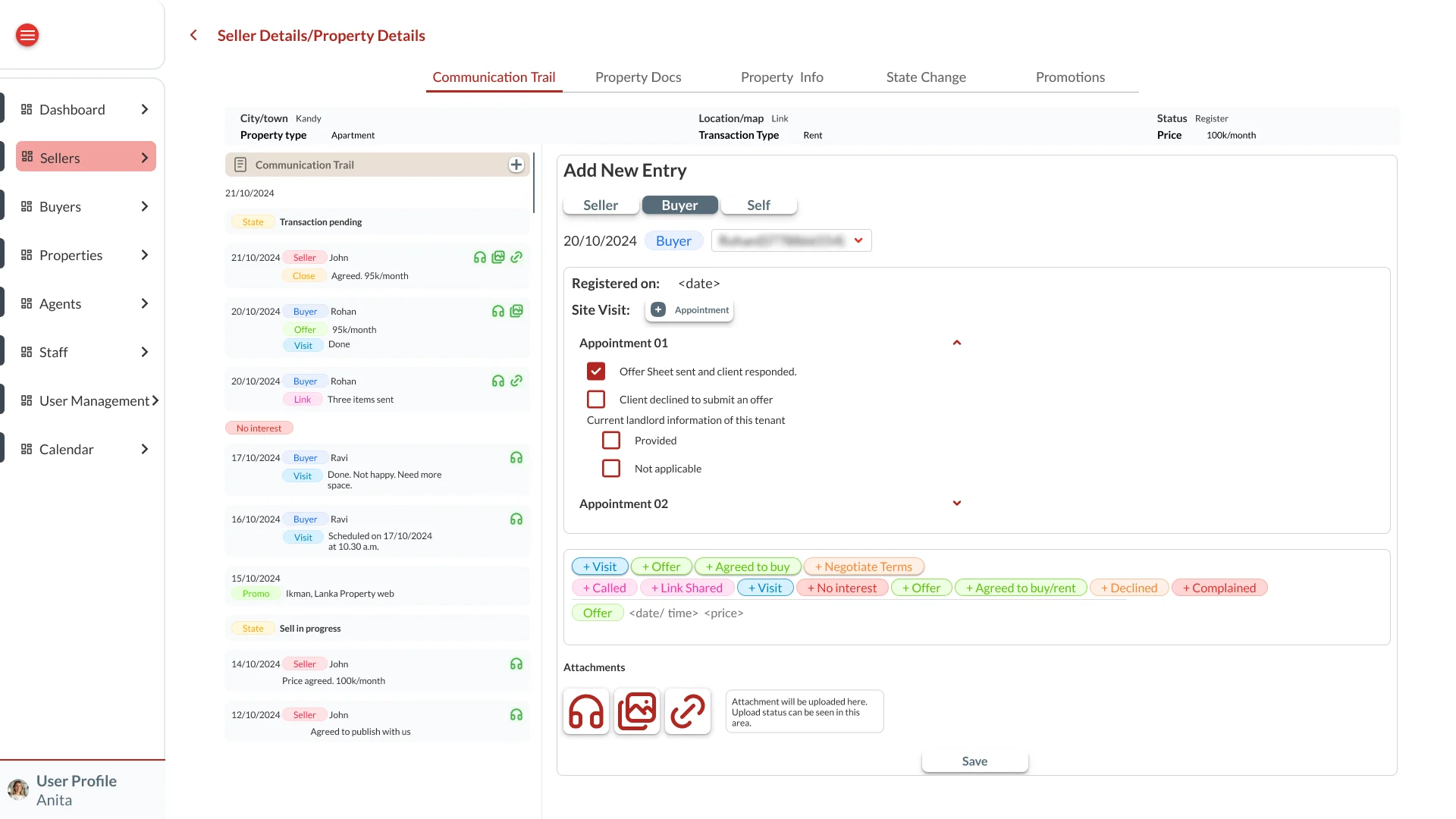The width and height of the screenshot is (1456, 819).
Task: Click large headphones audio attachment icon
Action: click(x=586, y=711)
